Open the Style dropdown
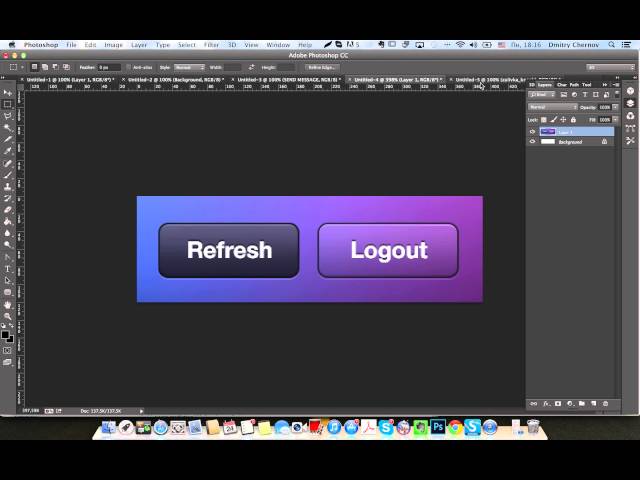This screenshot has height=480, width=640. point(189,67)
